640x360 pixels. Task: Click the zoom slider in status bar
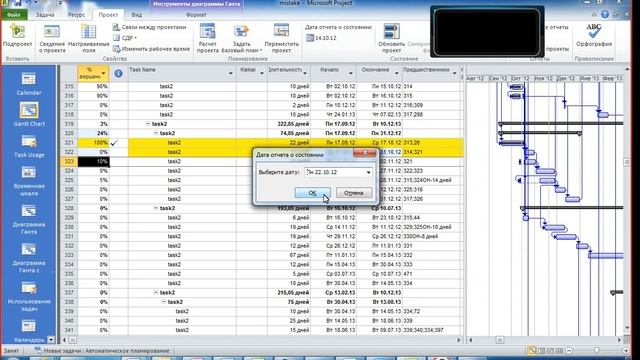pos(596,351)
